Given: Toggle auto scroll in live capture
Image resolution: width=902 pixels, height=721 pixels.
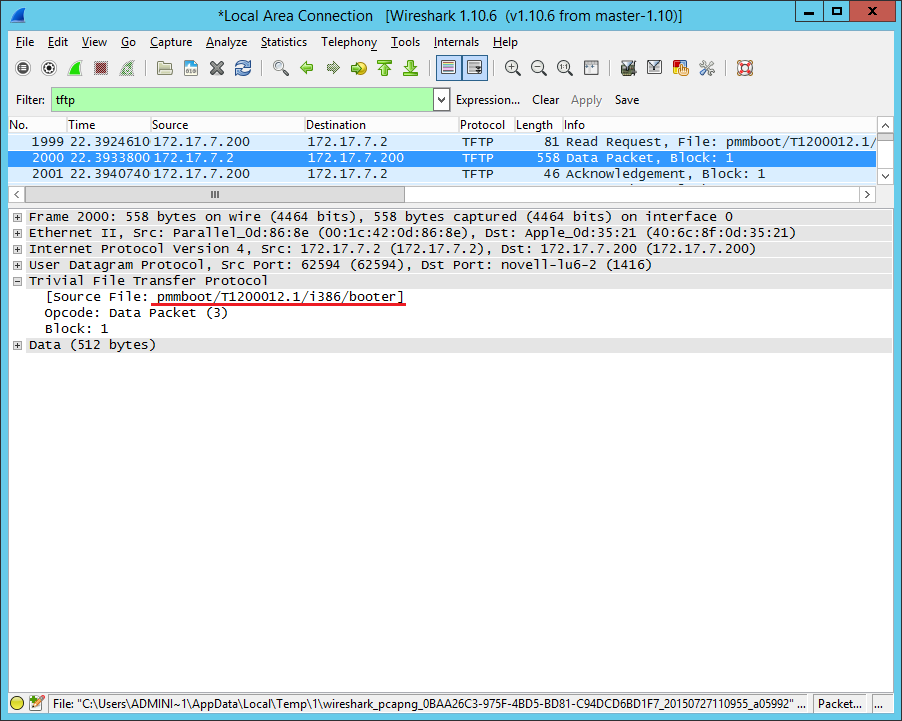Looking at the screenshot, I should [x=474, y=68].
